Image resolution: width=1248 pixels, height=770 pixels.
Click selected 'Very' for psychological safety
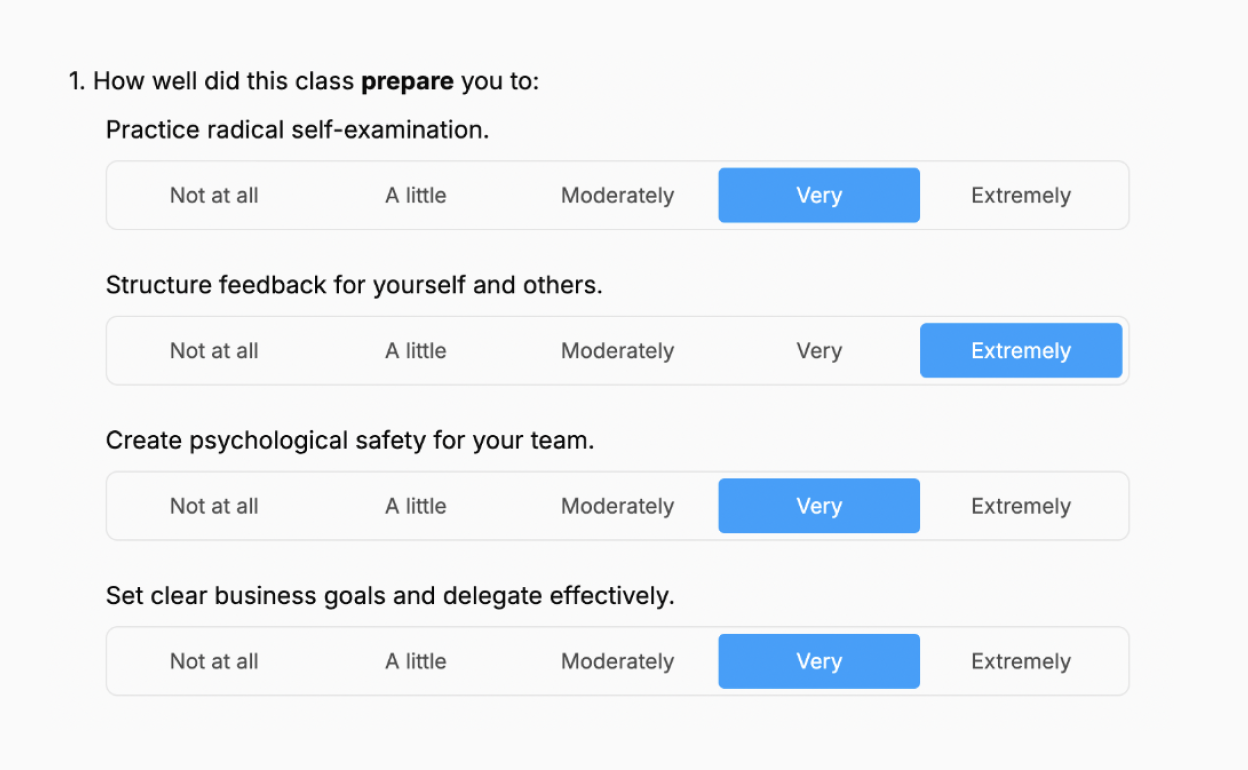819,506
